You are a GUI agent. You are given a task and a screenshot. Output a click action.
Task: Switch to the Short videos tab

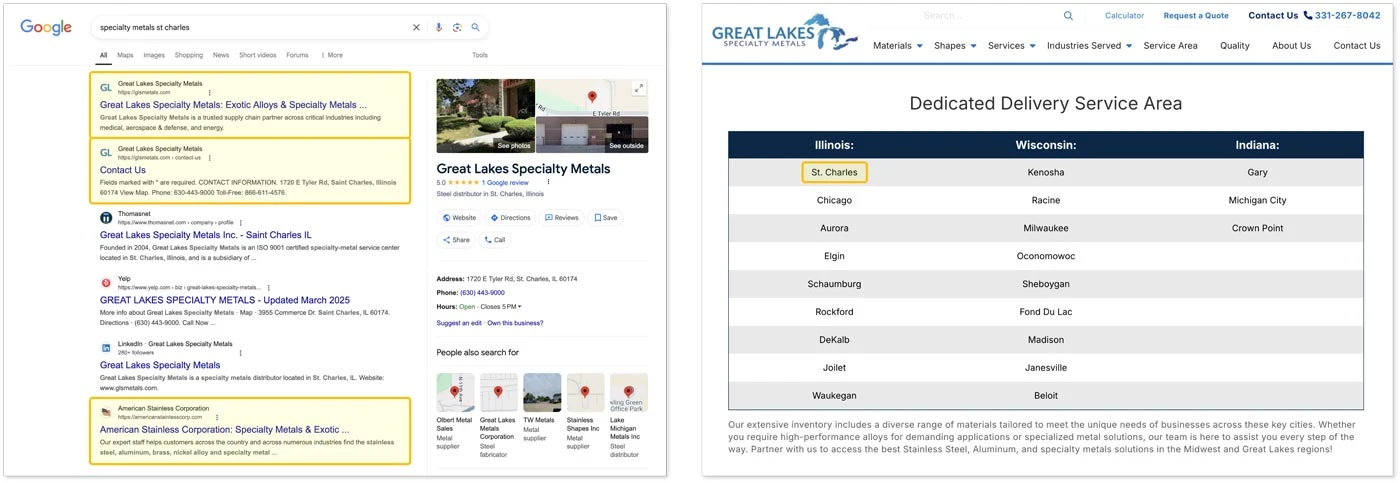pyautogui.click(x=258, y=55)
